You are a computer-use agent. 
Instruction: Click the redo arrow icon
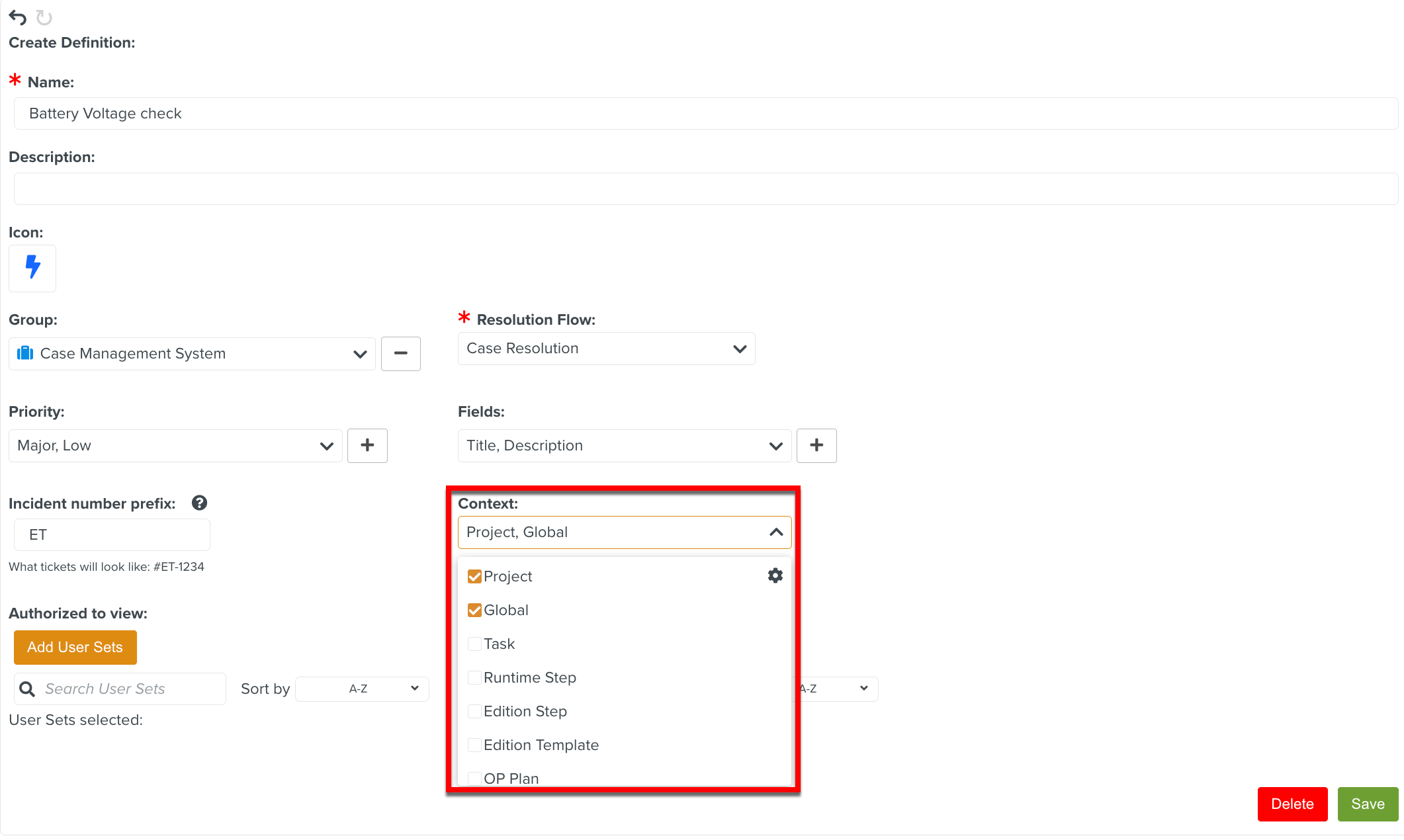click(x=44, y=18)
